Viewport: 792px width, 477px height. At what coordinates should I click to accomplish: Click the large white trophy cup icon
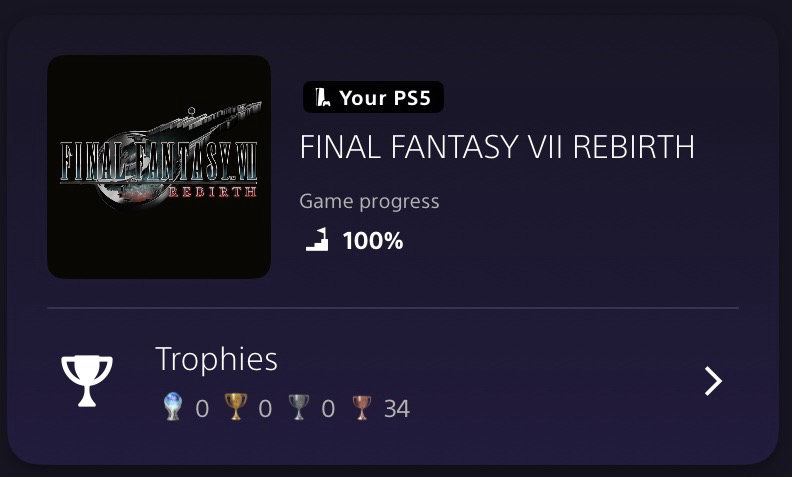point(87,381)
